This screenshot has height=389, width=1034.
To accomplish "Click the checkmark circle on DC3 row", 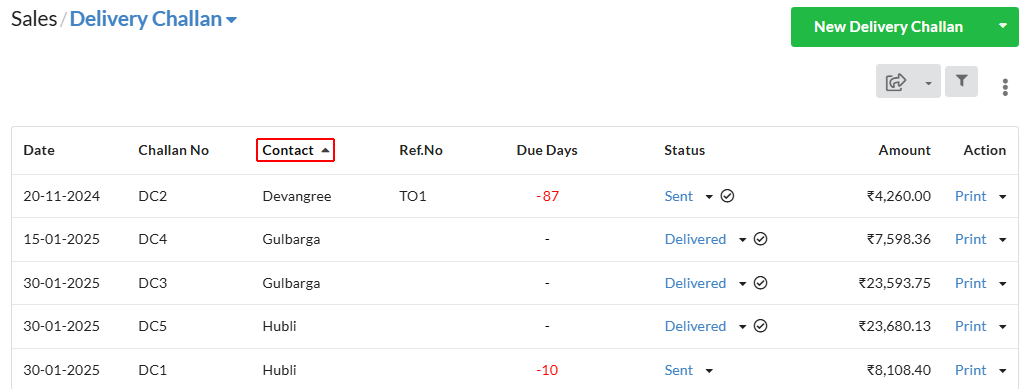I will point(760,283).
